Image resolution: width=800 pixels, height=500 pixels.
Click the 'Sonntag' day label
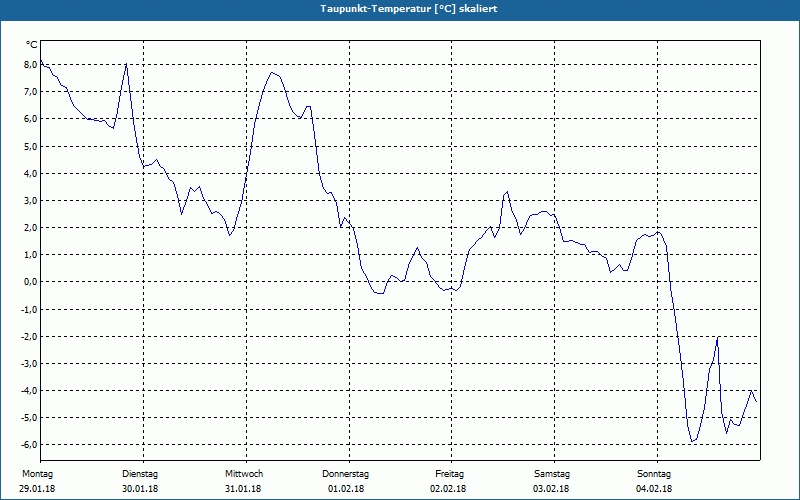coord(654,474)
